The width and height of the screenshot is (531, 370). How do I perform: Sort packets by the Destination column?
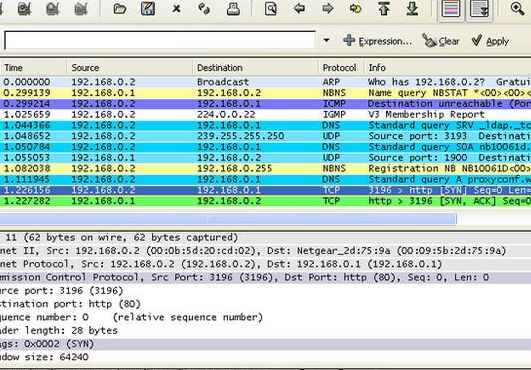[x=255, y=68]
